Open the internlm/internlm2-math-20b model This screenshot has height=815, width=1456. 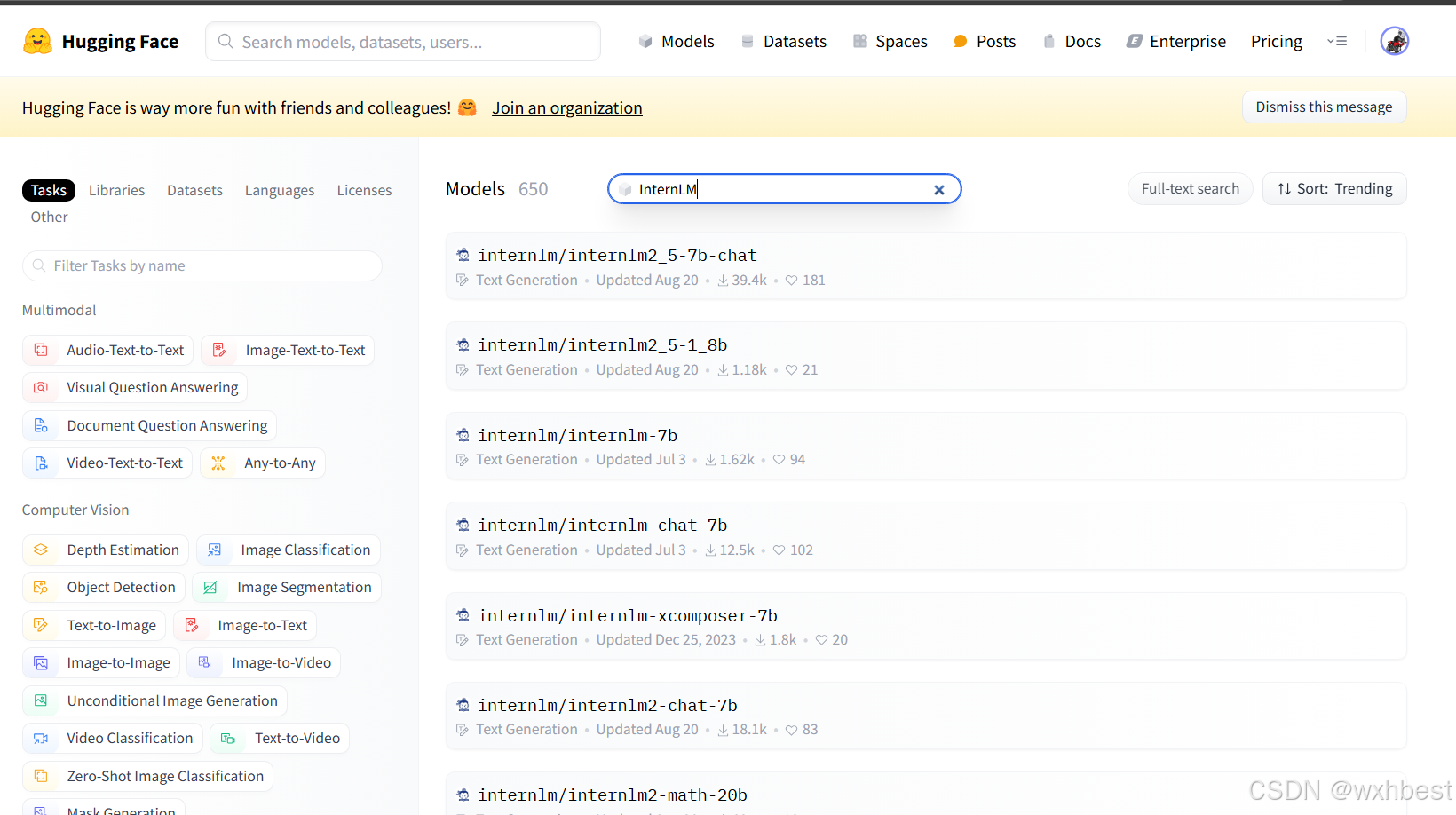click(x=926, y=795)
